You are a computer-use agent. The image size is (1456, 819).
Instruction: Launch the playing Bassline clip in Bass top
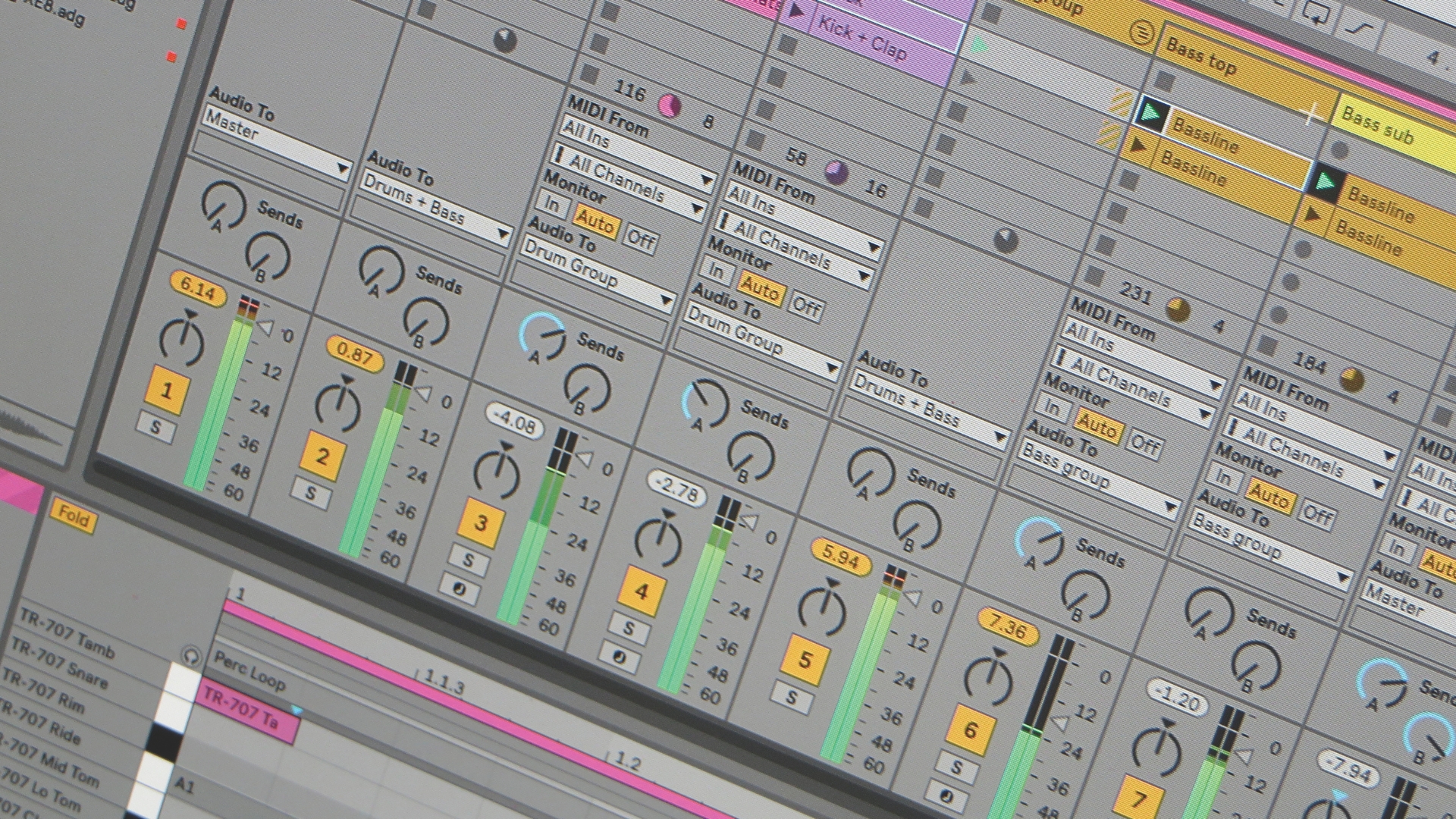point(1151,115)
